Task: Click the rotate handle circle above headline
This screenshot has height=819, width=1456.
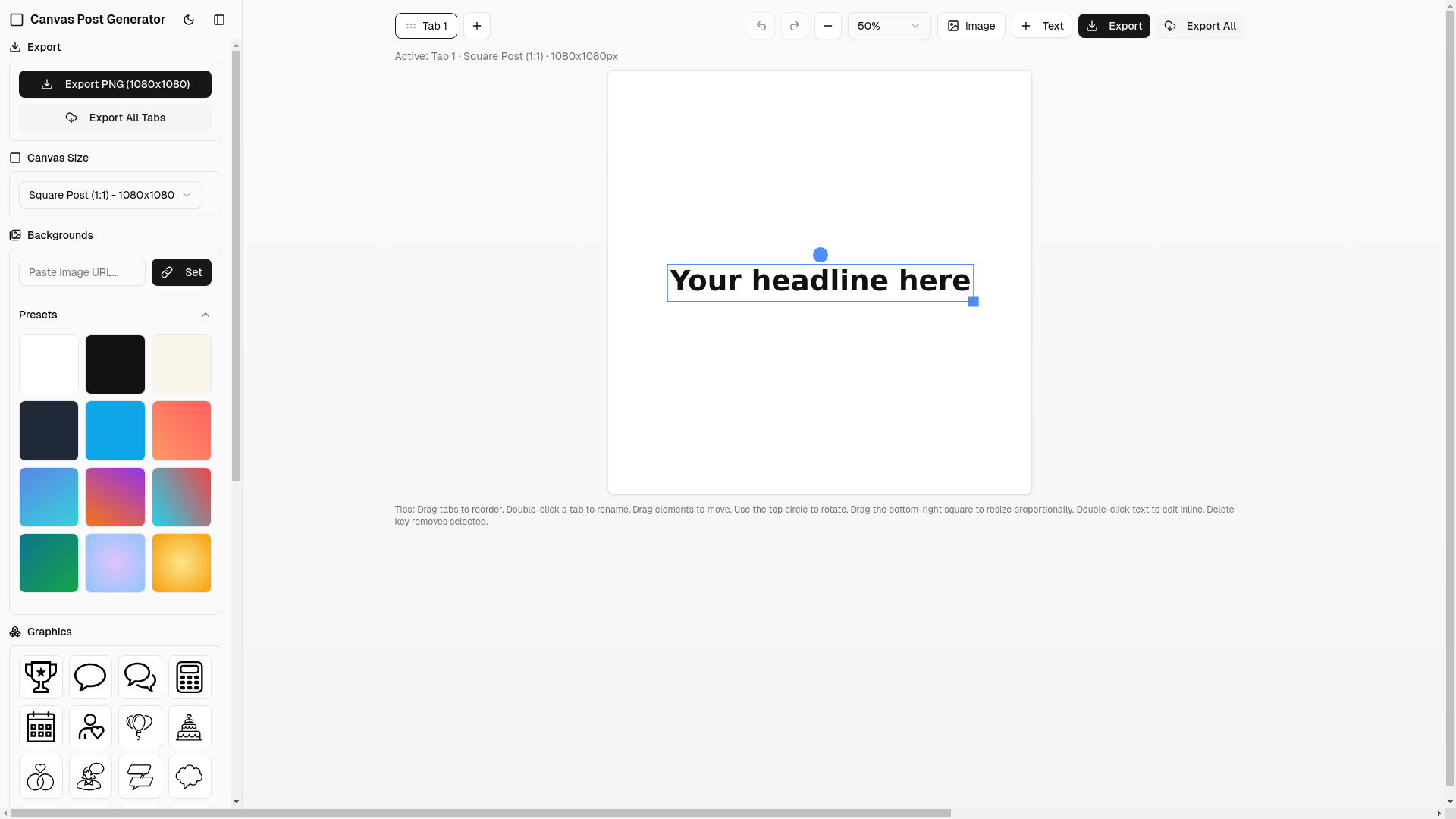Action: tap(821, 255)
